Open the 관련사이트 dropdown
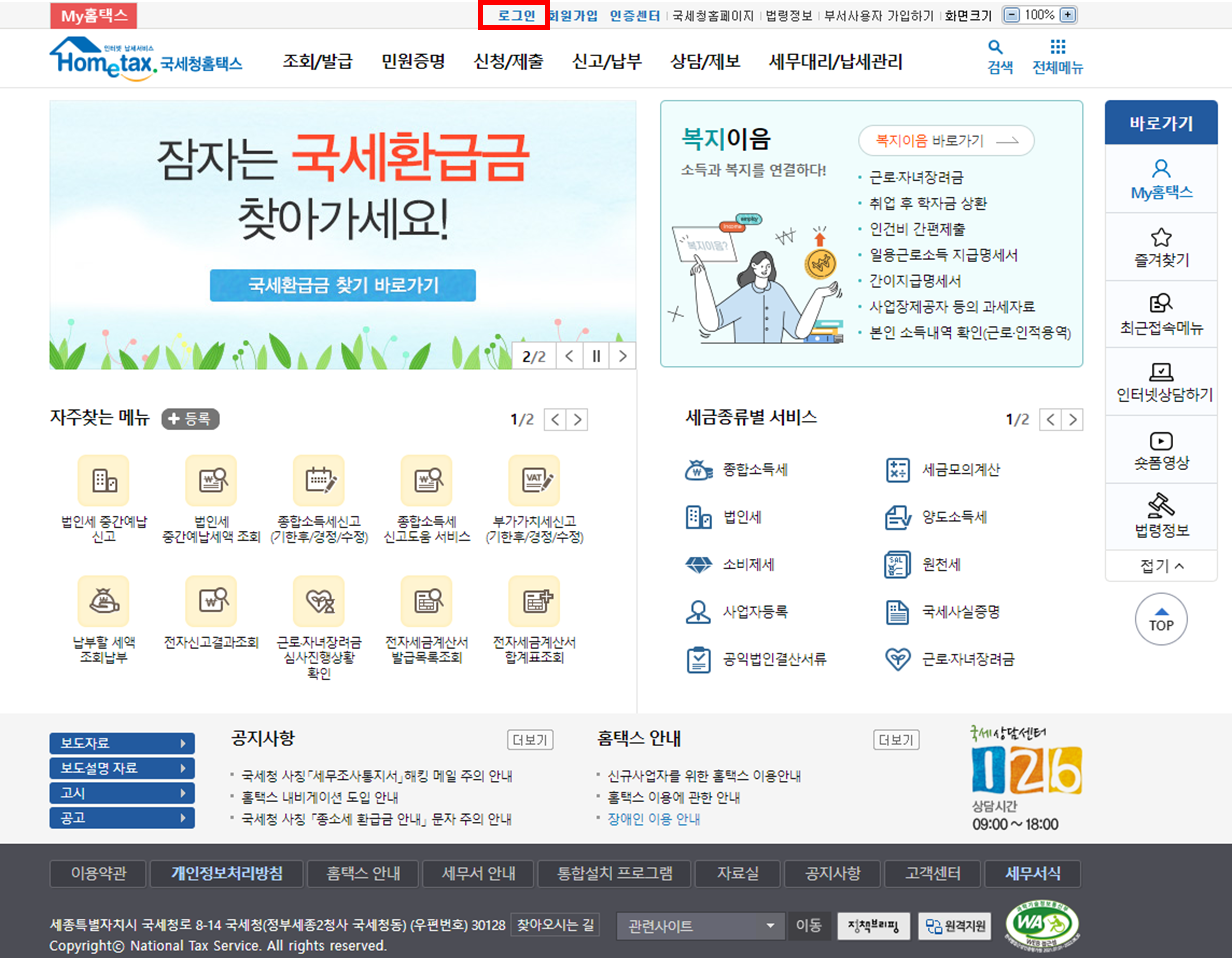The height and width of the screenshot is (958, 1232). (x=701, y=926)
